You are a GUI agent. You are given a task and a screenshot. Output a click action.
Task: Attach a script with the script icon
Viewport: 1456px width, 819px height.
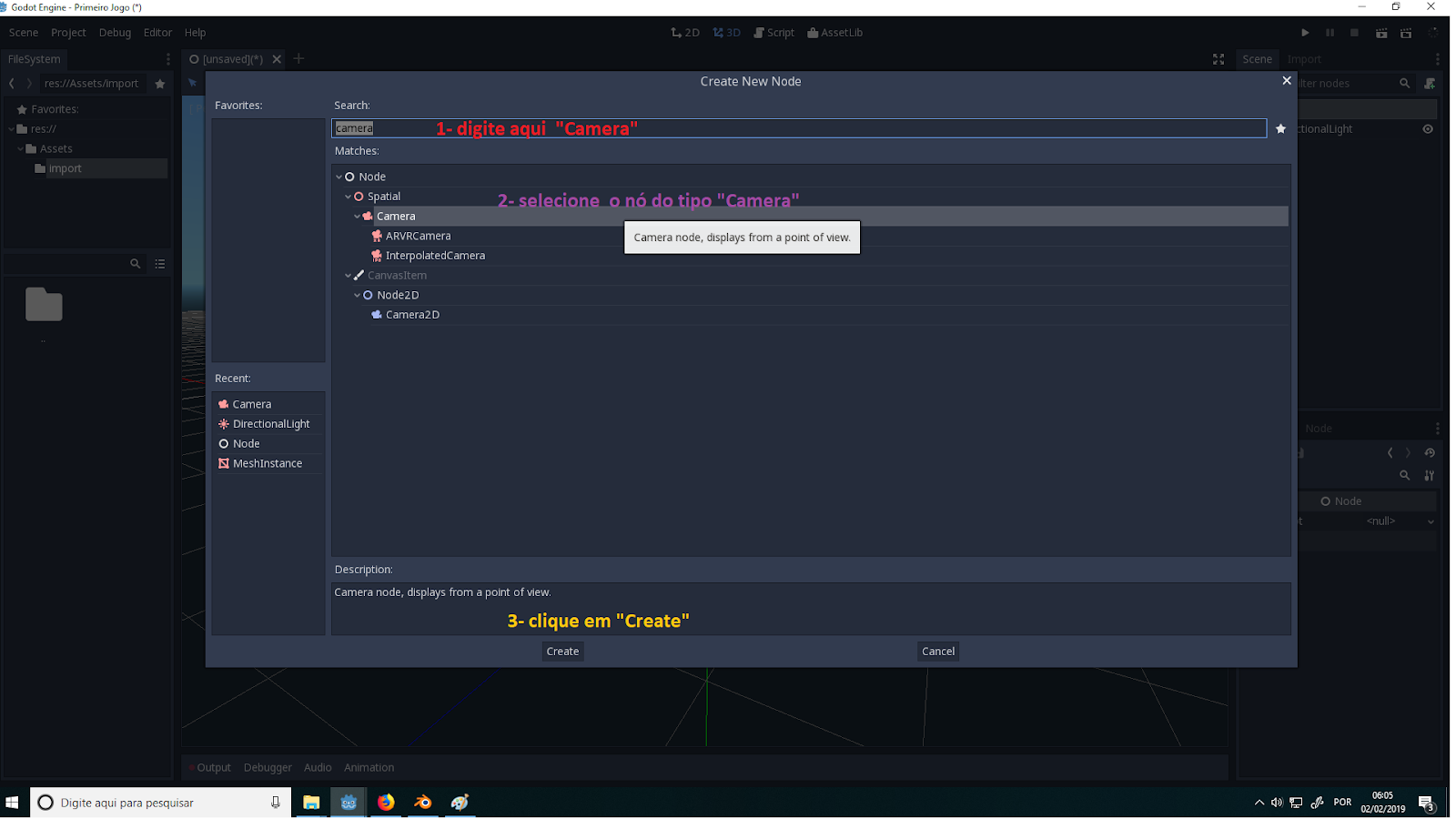1430,84
